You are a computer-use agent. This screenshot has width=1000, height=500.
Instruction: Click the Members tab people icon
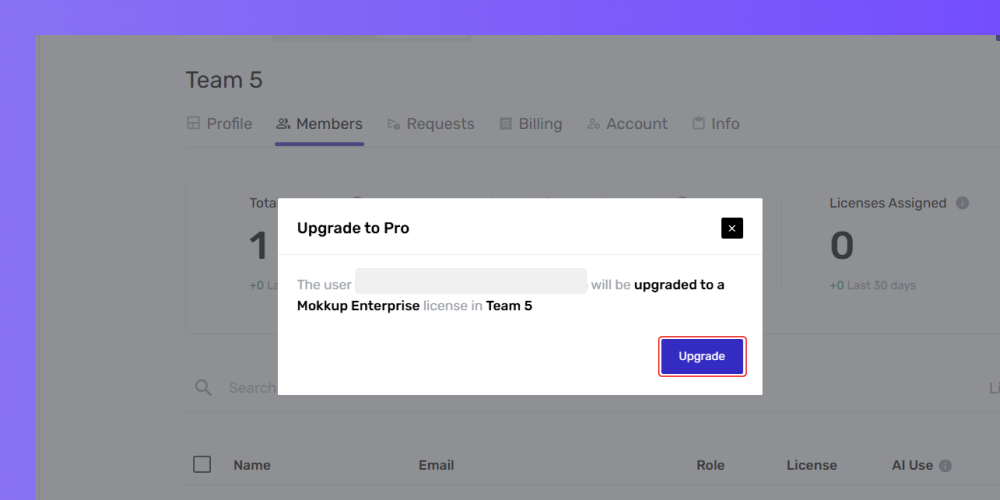(283, 124)
